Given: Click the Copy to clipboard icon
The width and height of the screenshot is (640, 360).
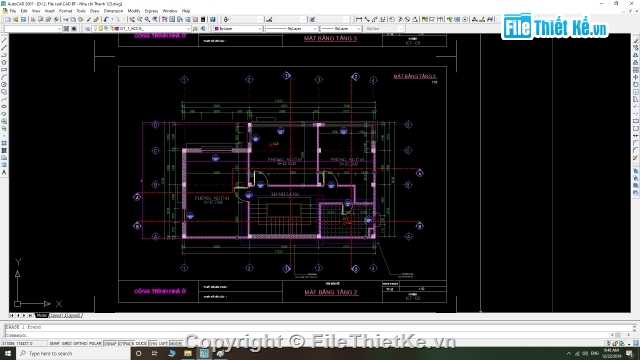Looking at the screenshot, I should tap(73, 19).
